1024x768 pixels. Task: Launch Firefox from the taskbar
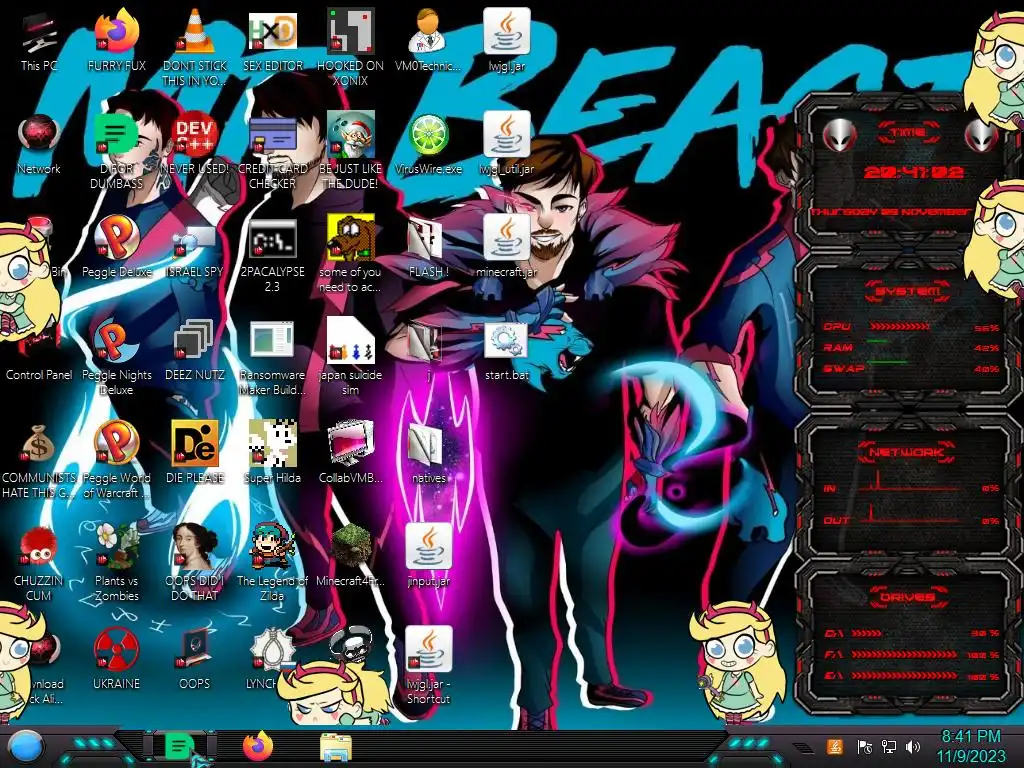point(258,747)
